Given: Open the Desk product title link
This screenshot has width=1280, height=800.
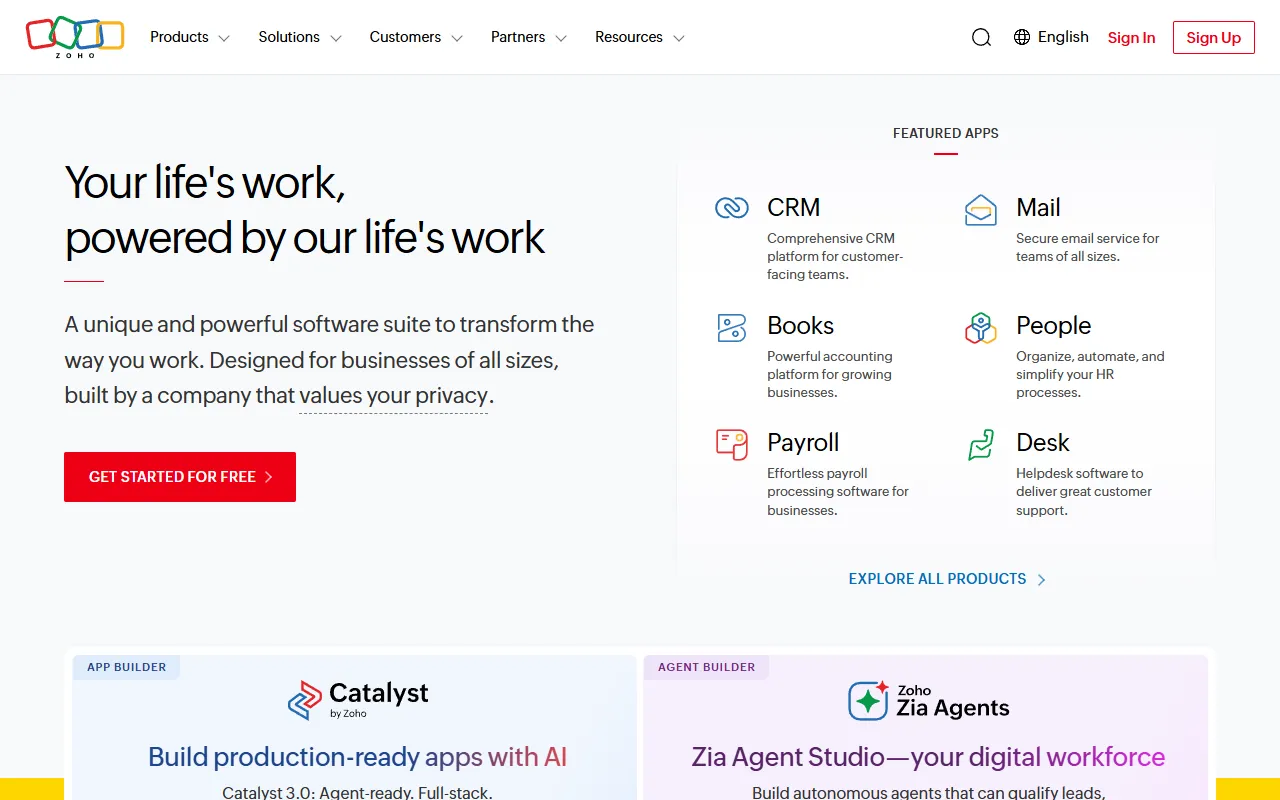Looking at the screenshot, I should tap(1043, 442).
